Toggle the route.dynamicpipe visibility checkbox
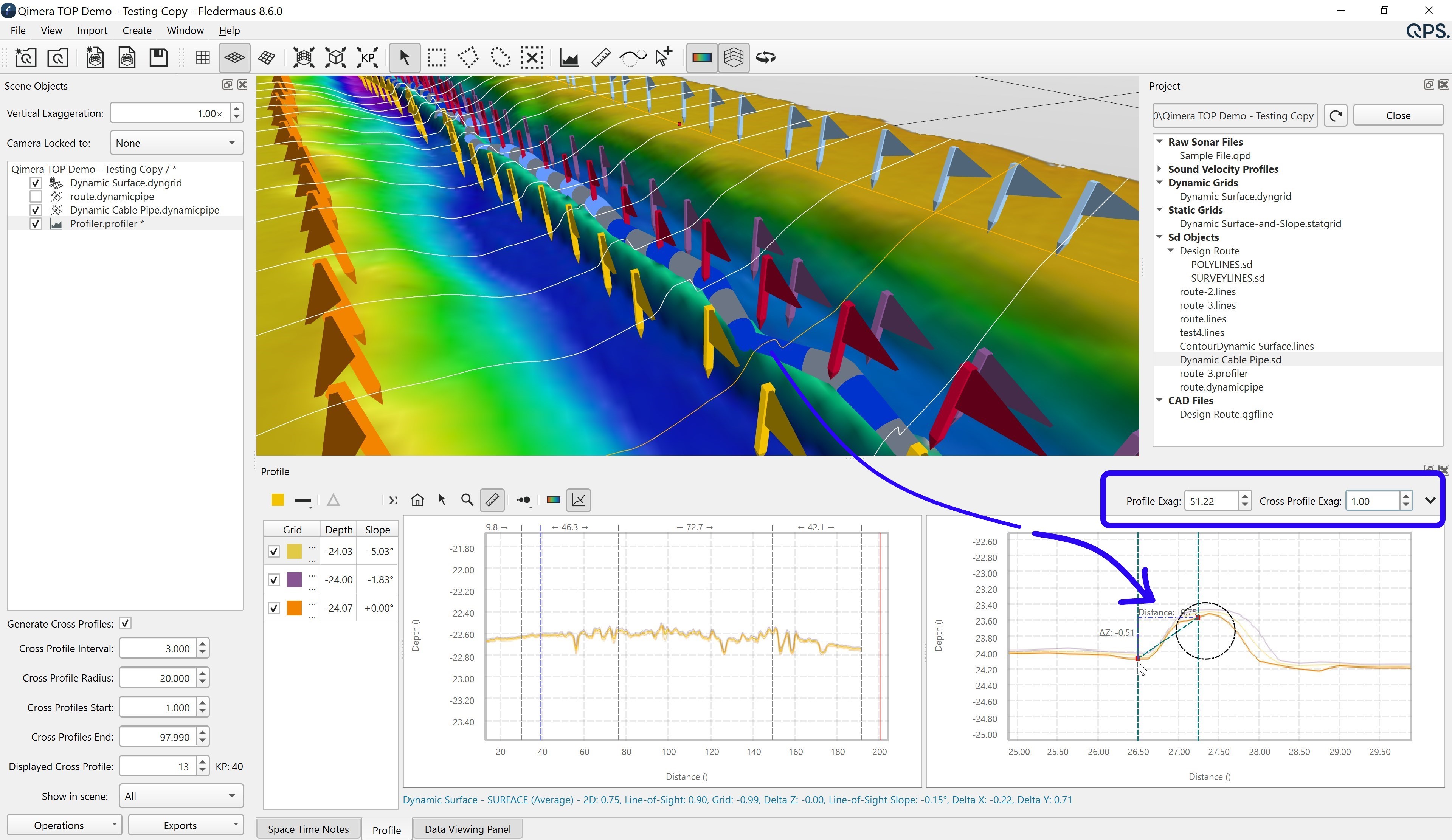The image size is (1452, 840). pos(36,197)
